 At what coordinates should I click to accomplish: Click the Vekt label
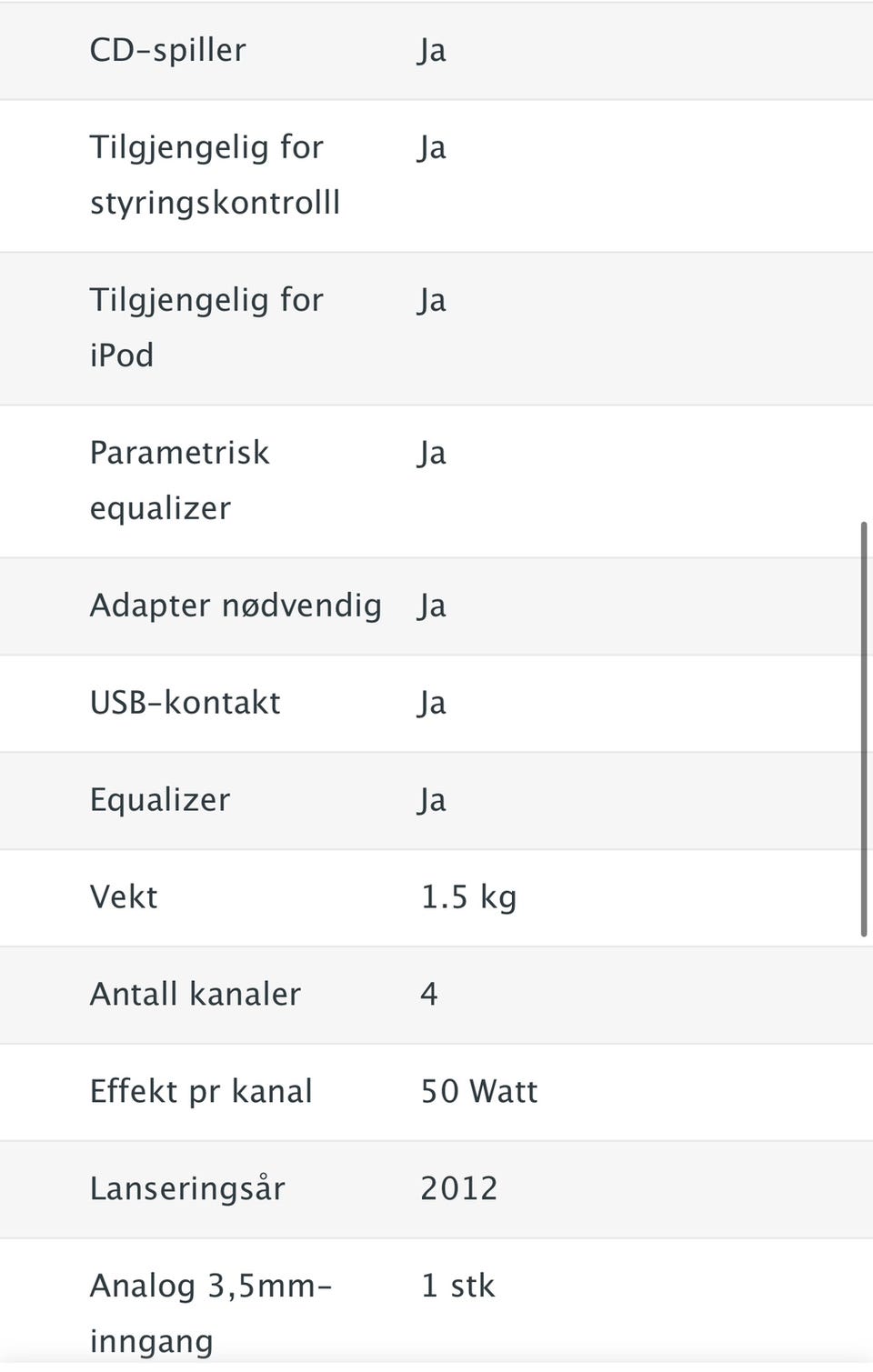click(x=124, y=897)
